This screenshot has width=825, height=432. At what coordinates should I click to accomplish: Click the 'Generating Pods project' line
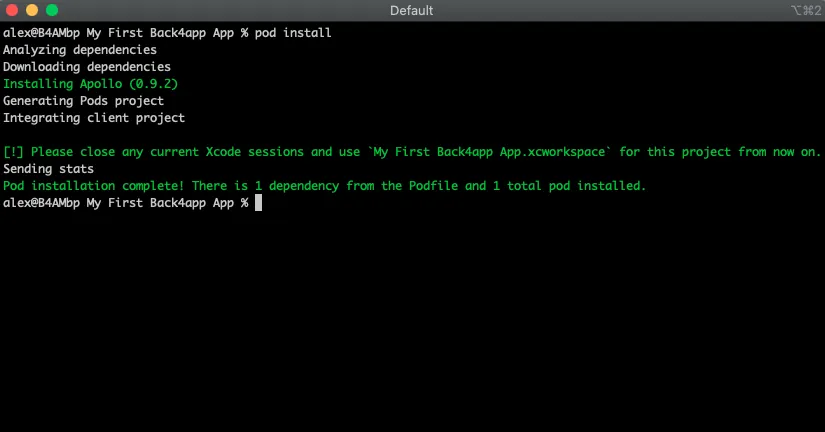pos(83,101)
